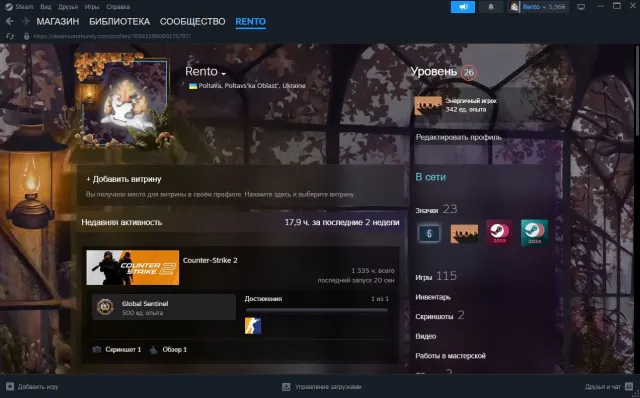Open the Counter-Strike 2 title link
Screen dimensions: 640x398
click(210, 260)
